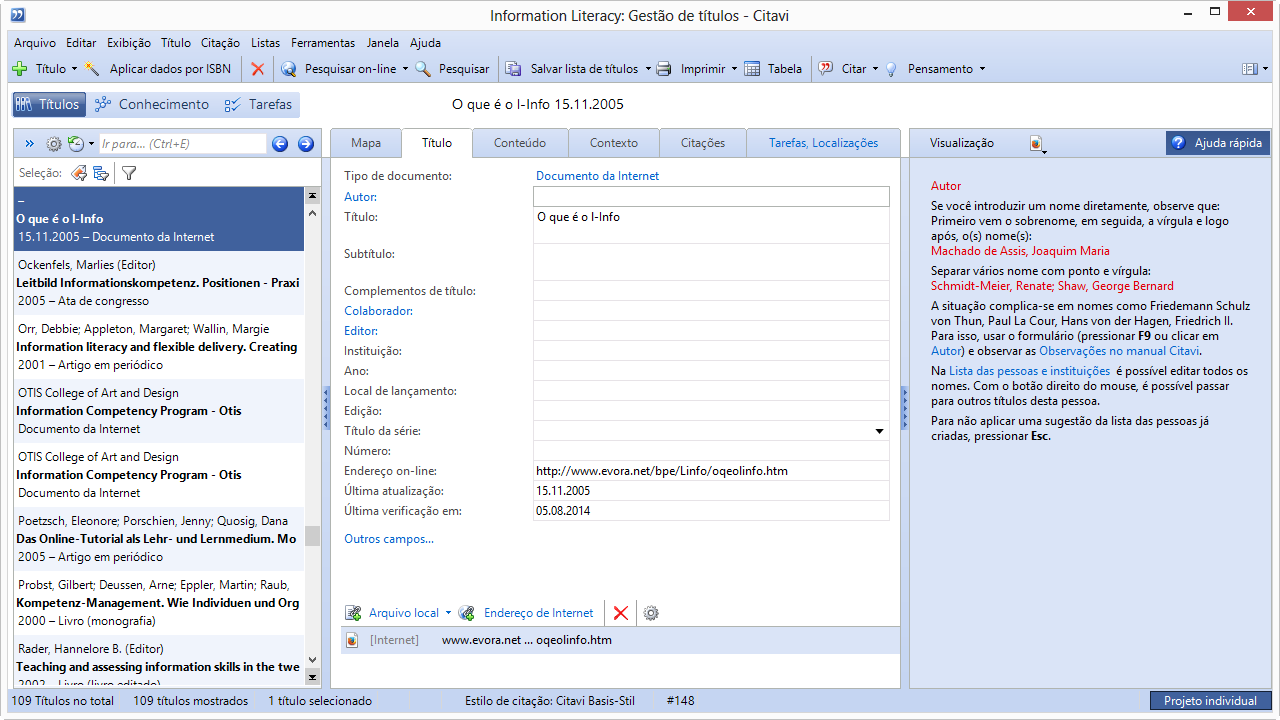The height and width of the screenshot is (720, 1280).
Task: Click the green plus Título icon
Action: pyautogui.click(x=20, y=69)
